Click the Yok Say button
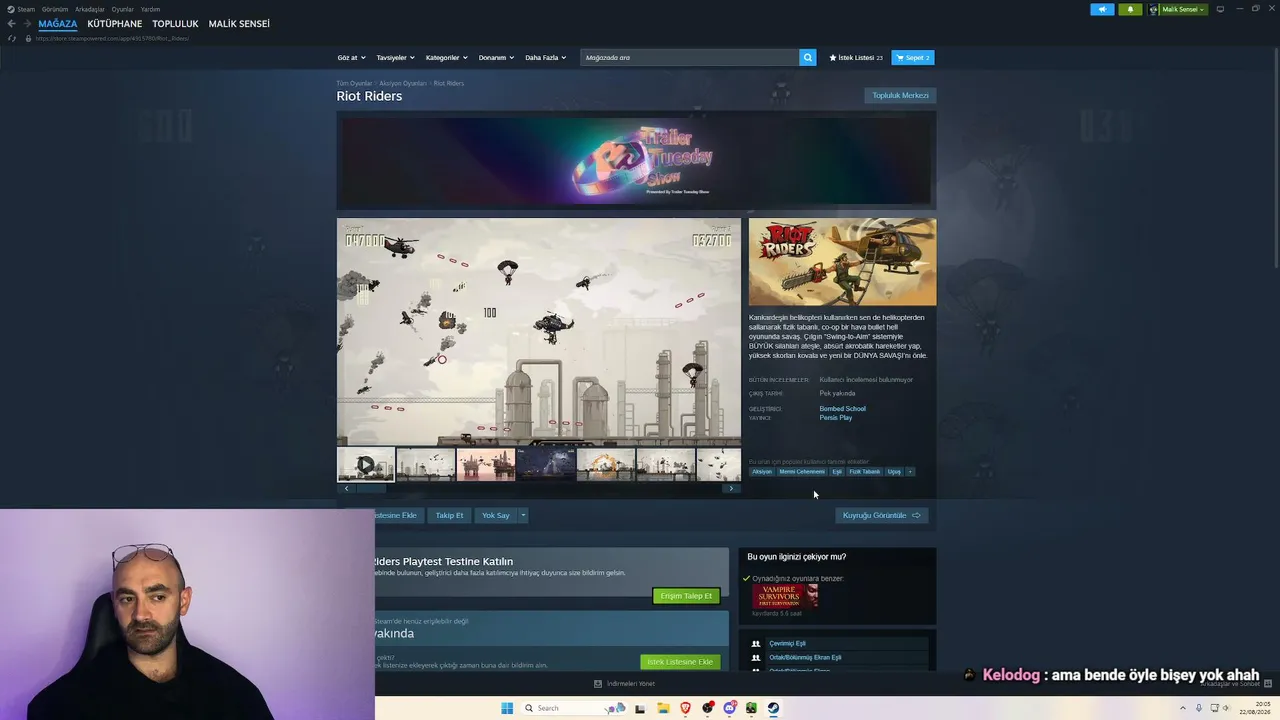The height and width of the screenshot is (720, 1280). pyautogui.click(x=496, y=515)
